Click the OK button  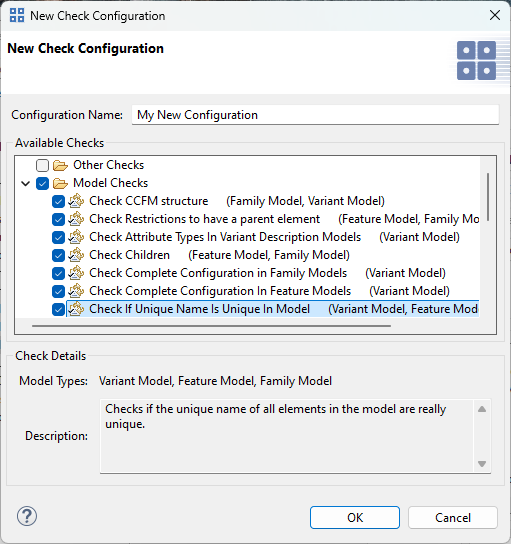355,518
